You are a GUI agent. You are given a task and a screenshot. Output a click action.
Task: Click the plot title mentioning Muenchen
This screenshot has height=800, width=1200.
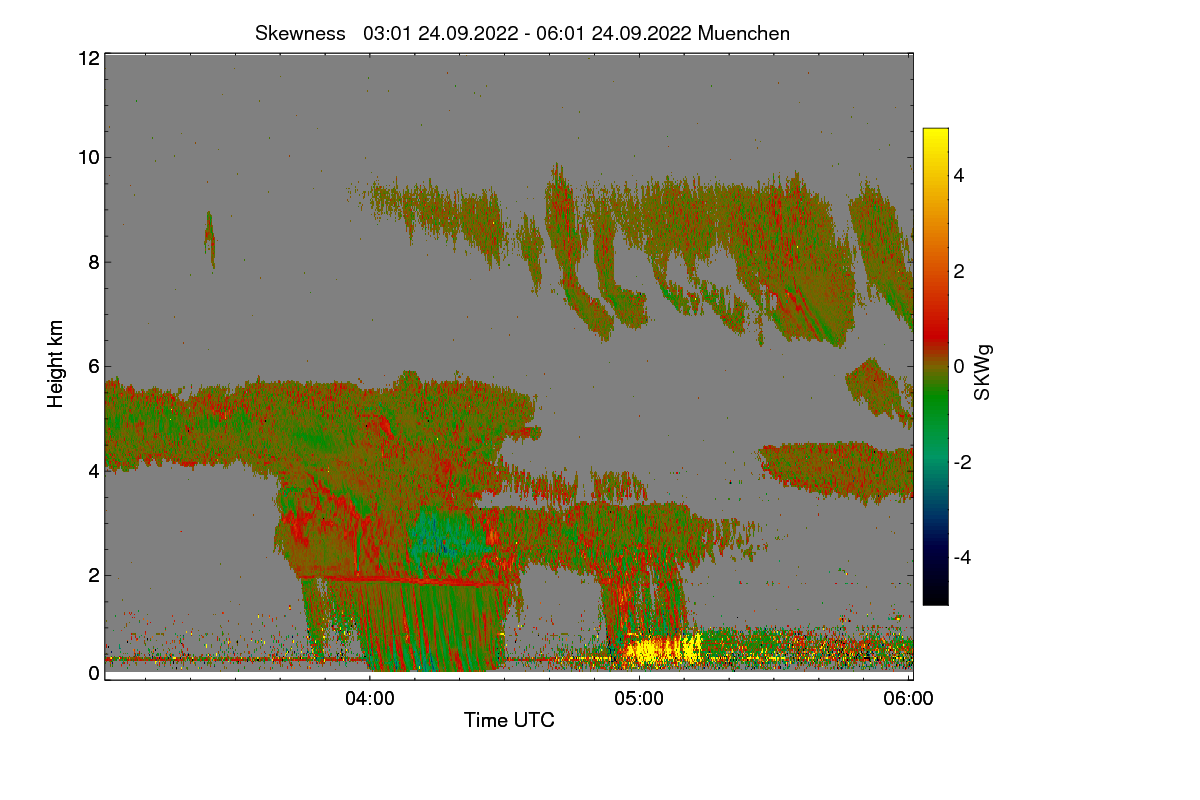pos(522,33)
